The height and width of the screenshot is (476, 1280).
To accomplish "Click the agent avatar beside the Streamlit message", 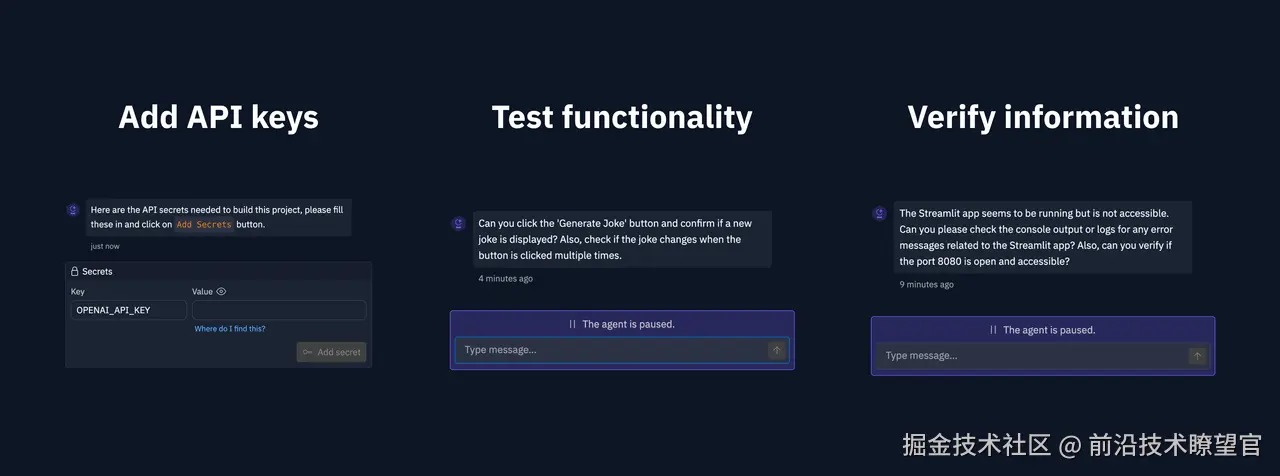I will pos(879,213).
